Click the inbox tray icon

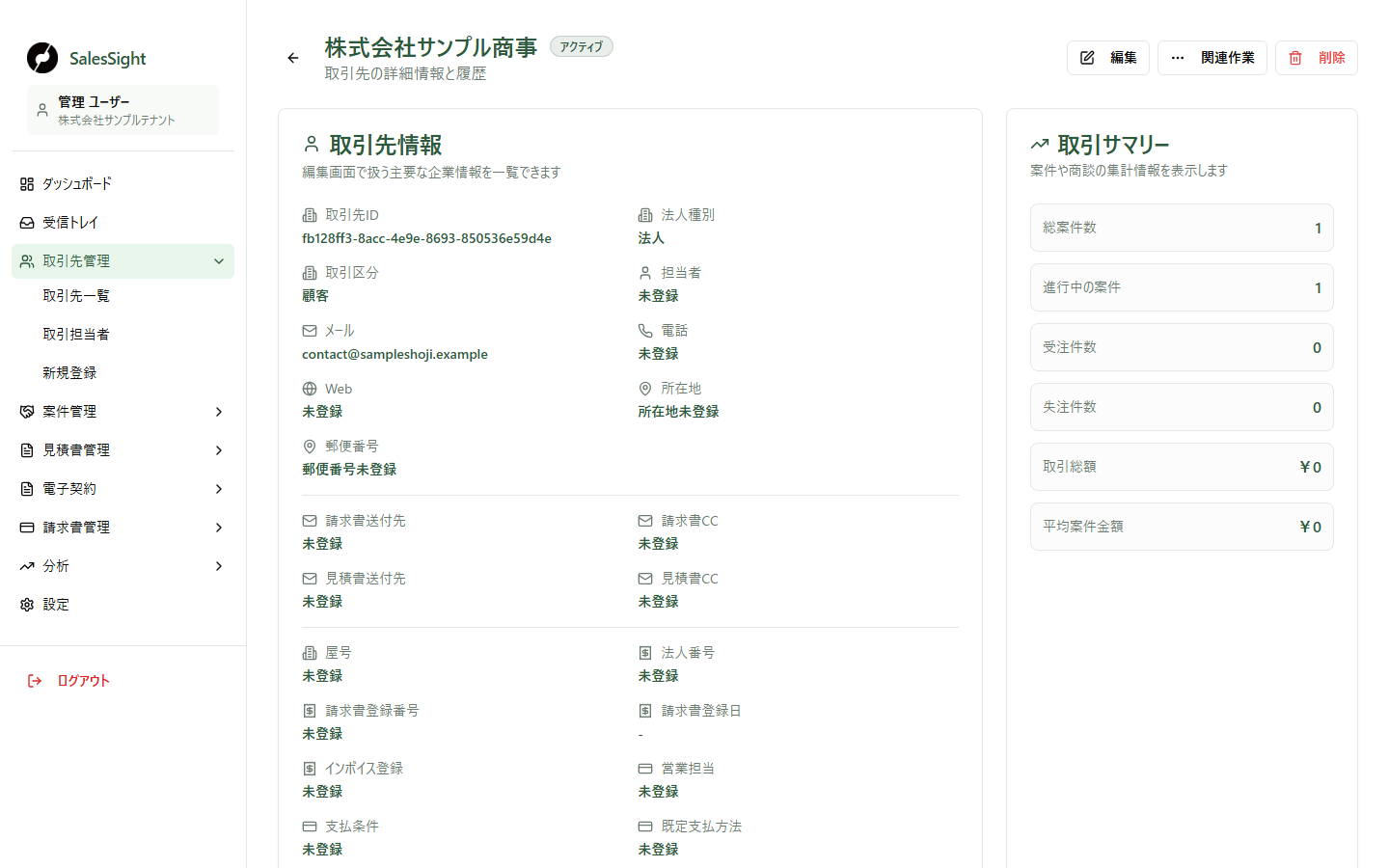coord(27,223)
